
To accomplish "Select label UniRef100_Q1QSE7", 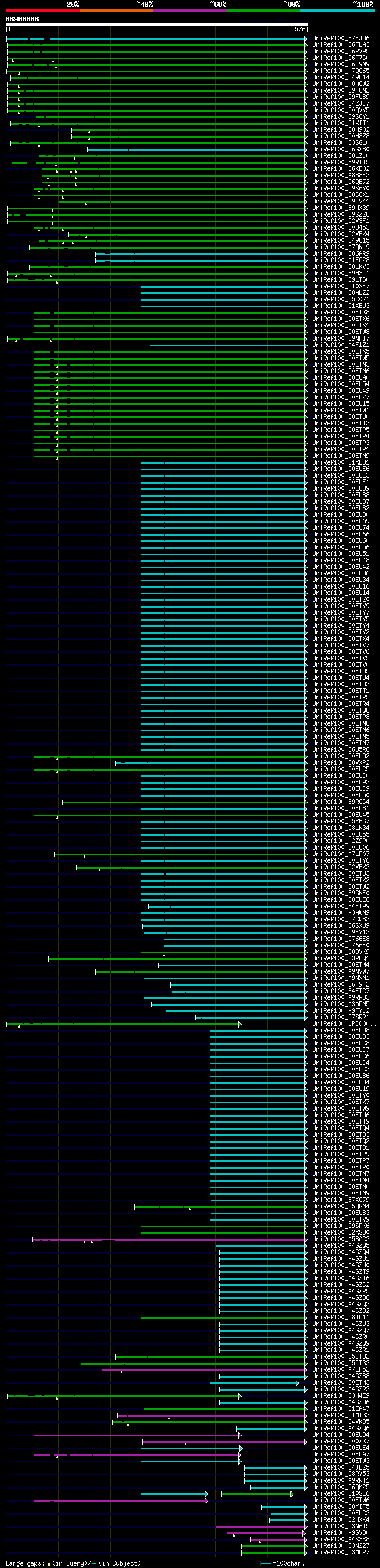I will point(341,287).
